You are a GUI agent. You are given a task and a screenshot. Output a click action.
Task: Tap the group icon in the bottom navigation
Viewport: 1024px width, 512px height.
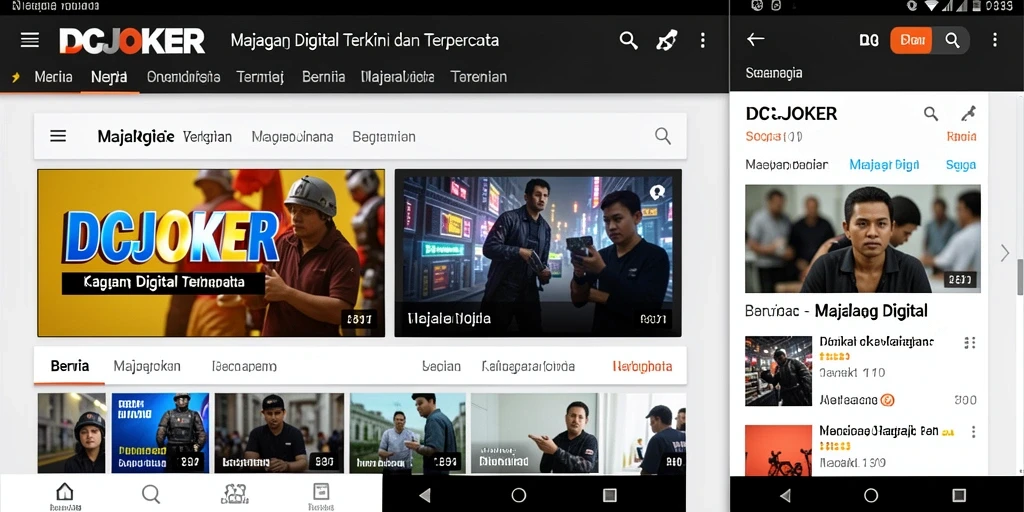coord(234,494)
